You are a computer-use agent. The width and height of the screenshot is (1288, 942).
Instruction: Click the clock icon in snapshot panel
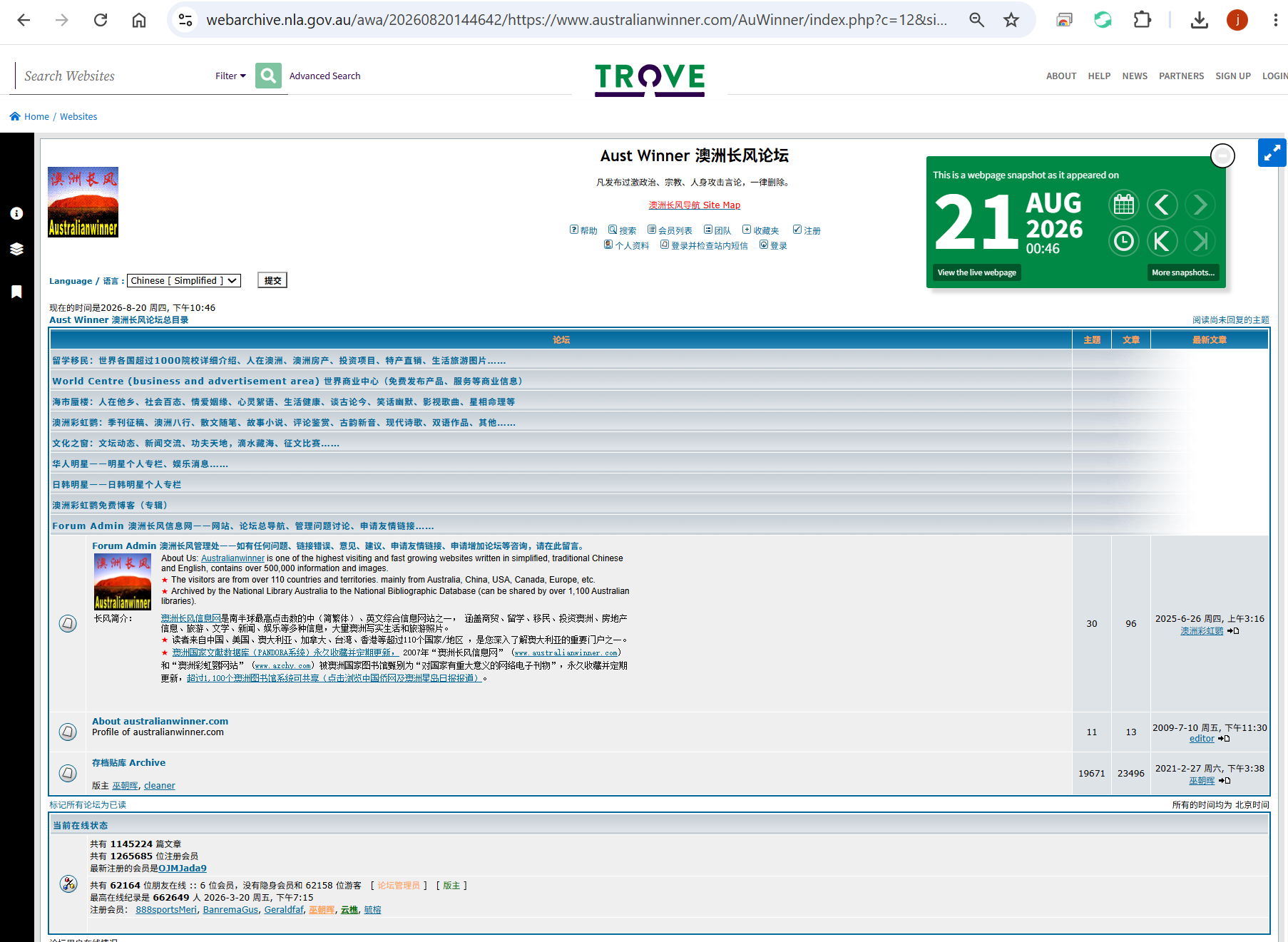click(1124, 241)
